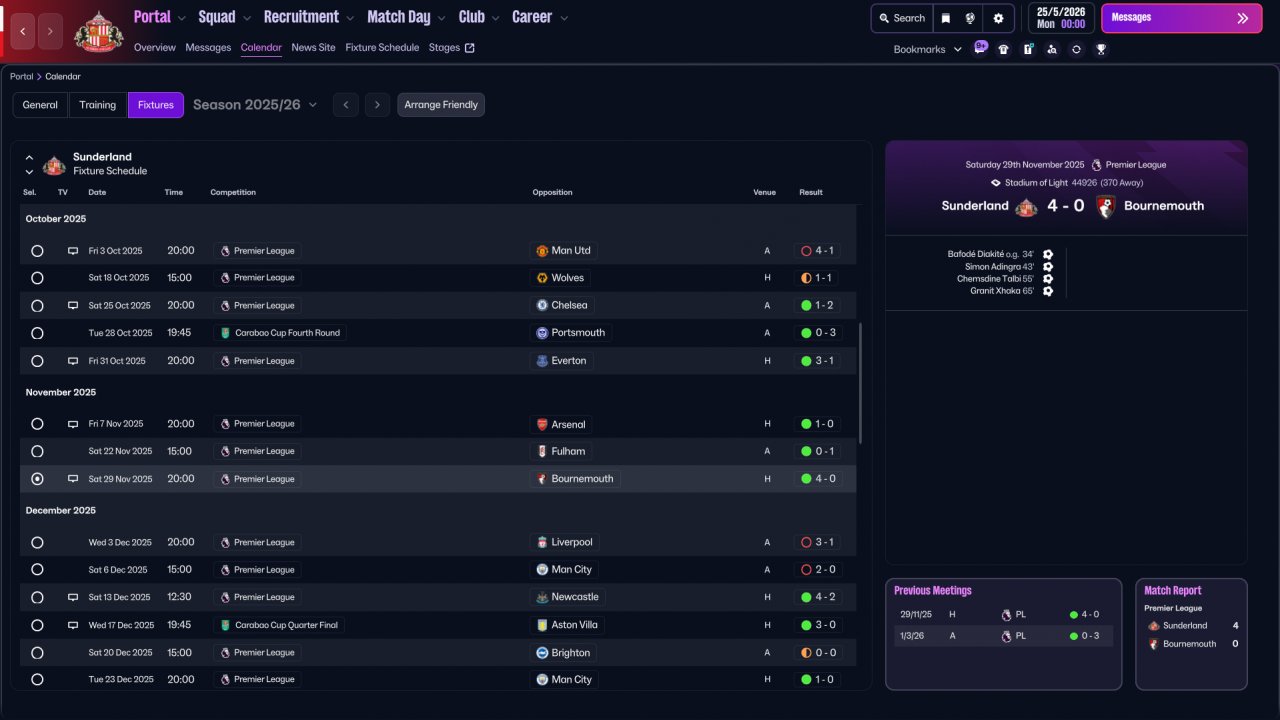The height and width of the screenshot is (720, 1280).
Task: Open the Season 2025/26 dropdown
Action: pos(255,105)
